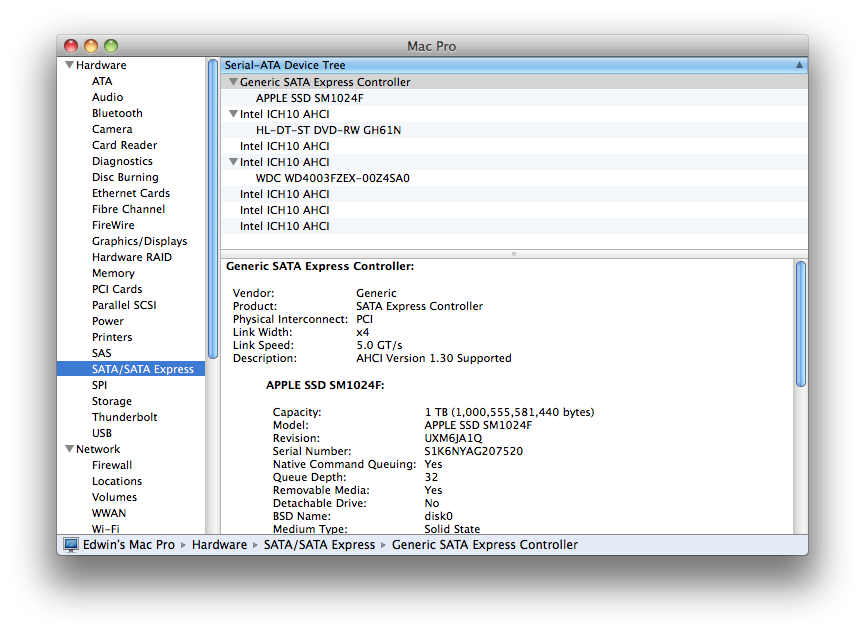Click the green zoom window button
Image resolution: width=865 pixels, height=634 pixels.
111,46
